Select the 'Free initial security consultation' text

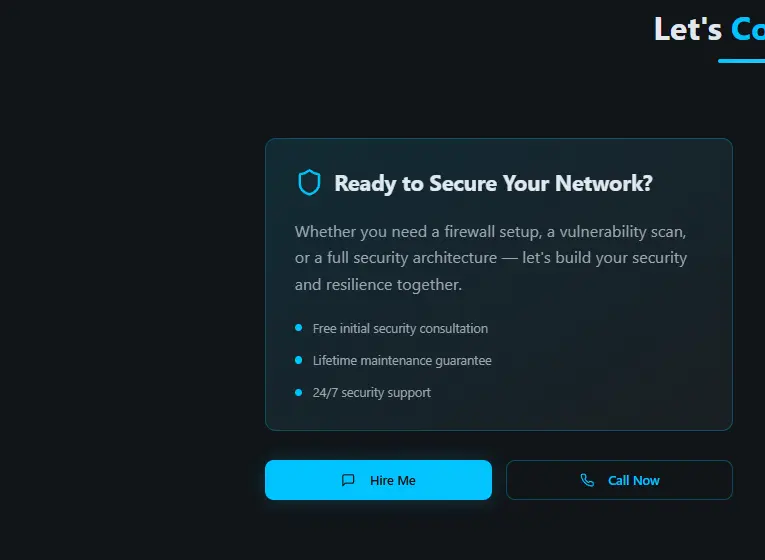tap(400, 328)
